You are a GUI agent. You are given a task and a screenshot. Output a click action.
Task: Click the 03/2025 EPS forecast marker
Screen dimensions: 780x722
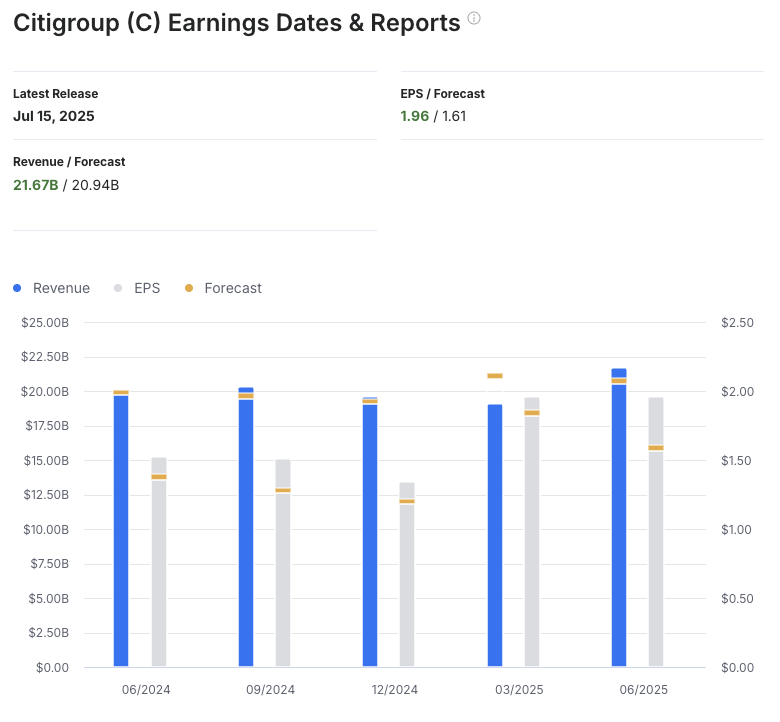(532, 413)
